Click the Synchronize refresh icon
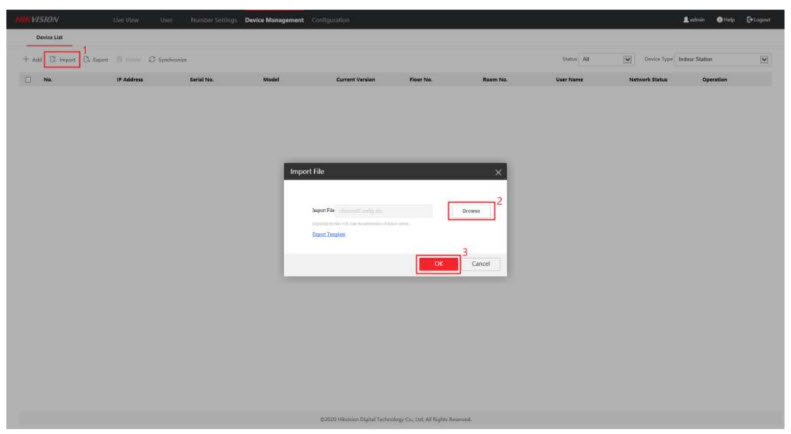This screenshot has width=791, height=434. [150, 59]
